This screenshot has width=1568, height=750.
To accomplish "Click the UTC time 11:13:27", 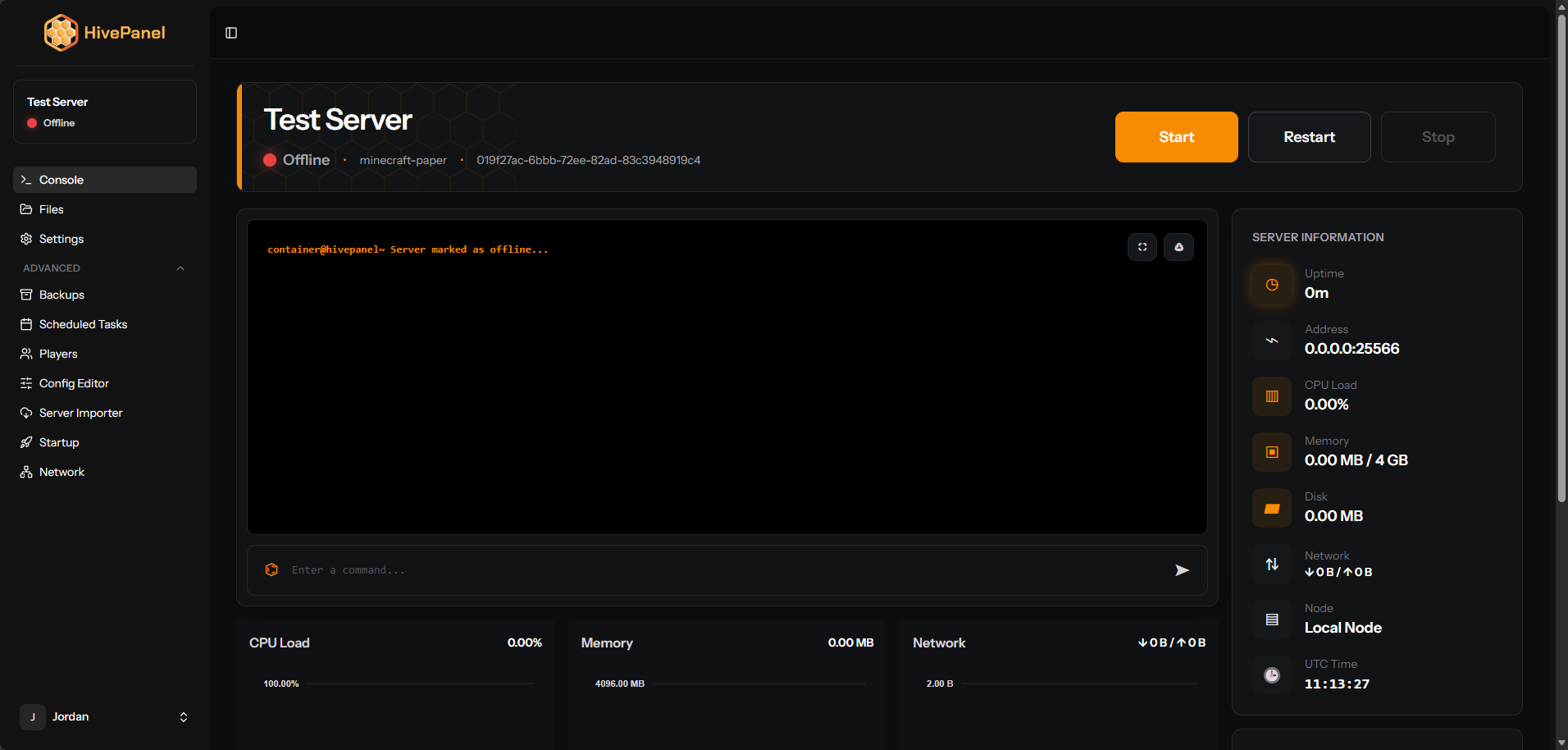I will coord(1338,684).
